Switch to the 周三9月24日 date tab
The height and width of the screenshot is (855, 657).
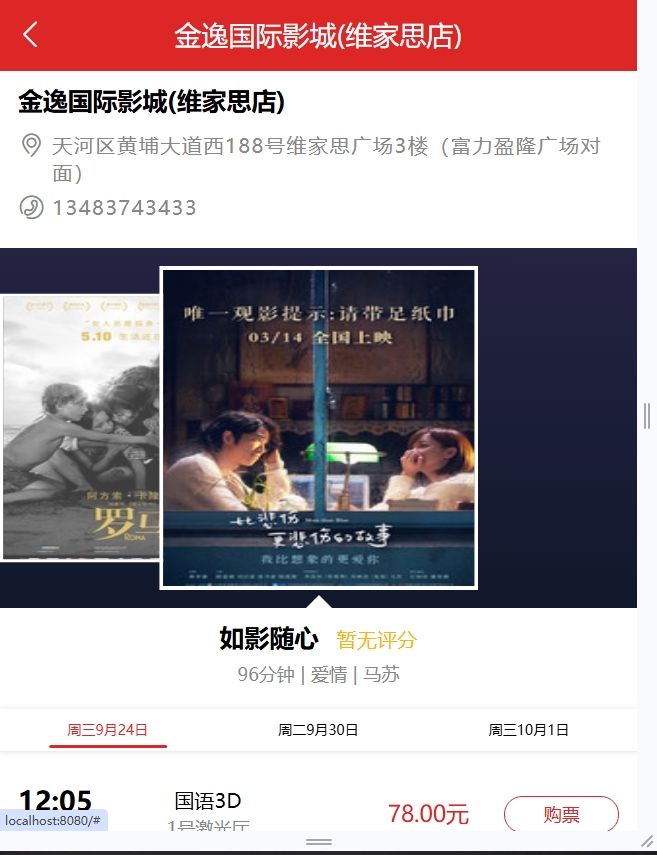point(107,730)
